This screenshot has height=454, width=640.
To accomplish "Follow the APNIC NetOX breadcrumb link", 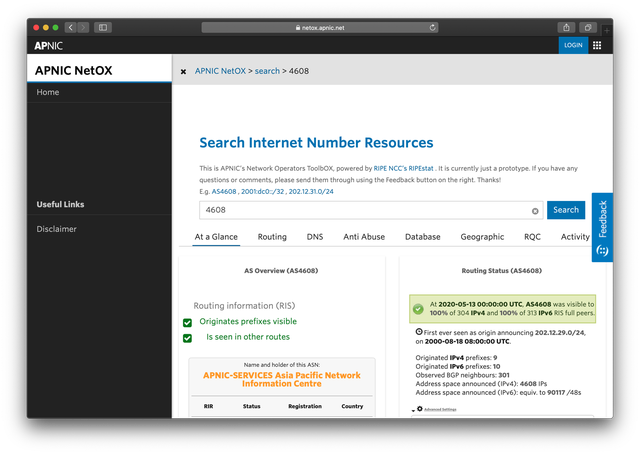I will pyautogui.click(x=220, y=71).
